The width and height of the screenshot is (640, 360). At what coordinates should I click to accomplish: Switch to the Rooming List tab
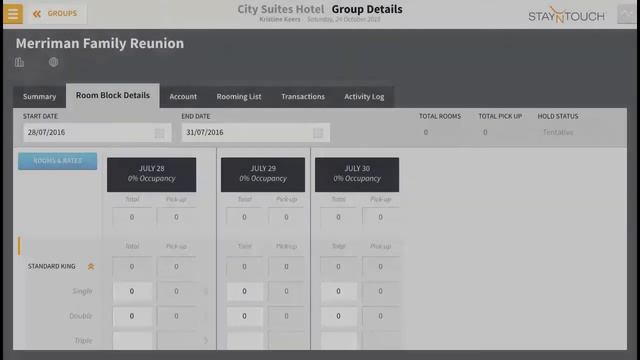pos(239,97)
